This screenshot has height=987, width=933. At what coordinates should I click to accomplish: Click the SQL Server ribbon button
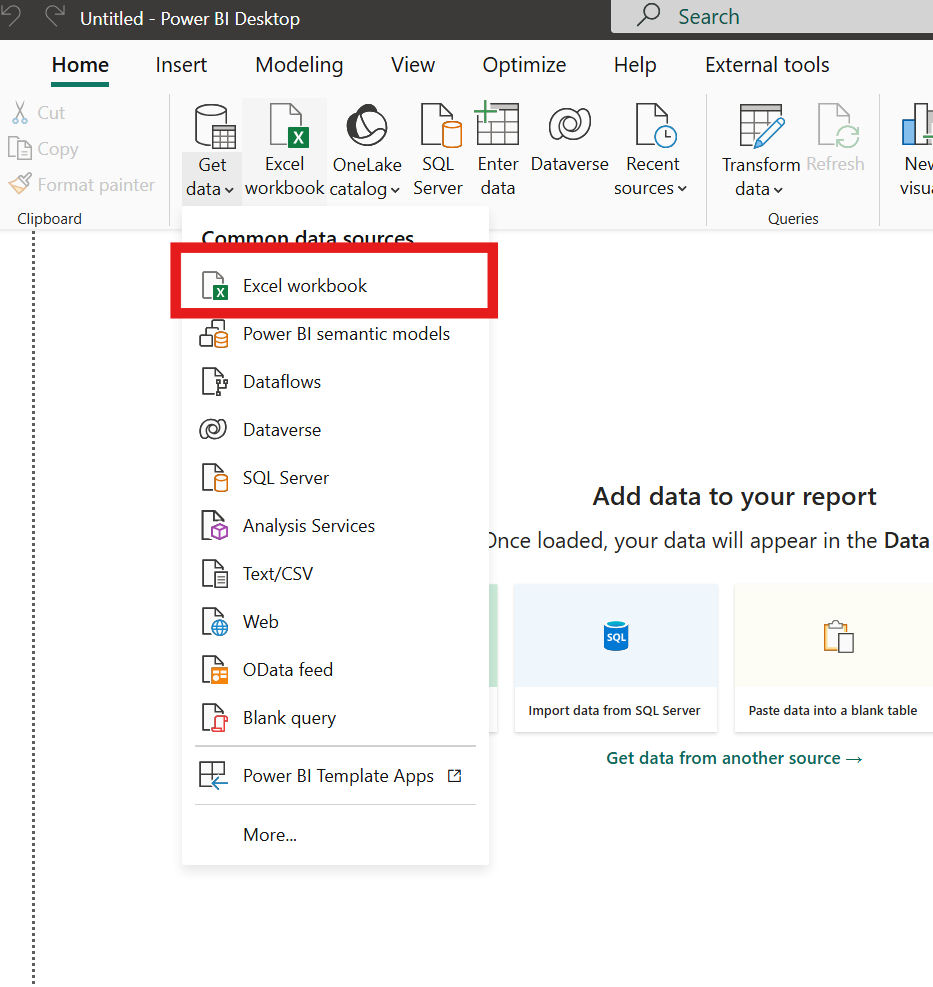click(438, 151)
